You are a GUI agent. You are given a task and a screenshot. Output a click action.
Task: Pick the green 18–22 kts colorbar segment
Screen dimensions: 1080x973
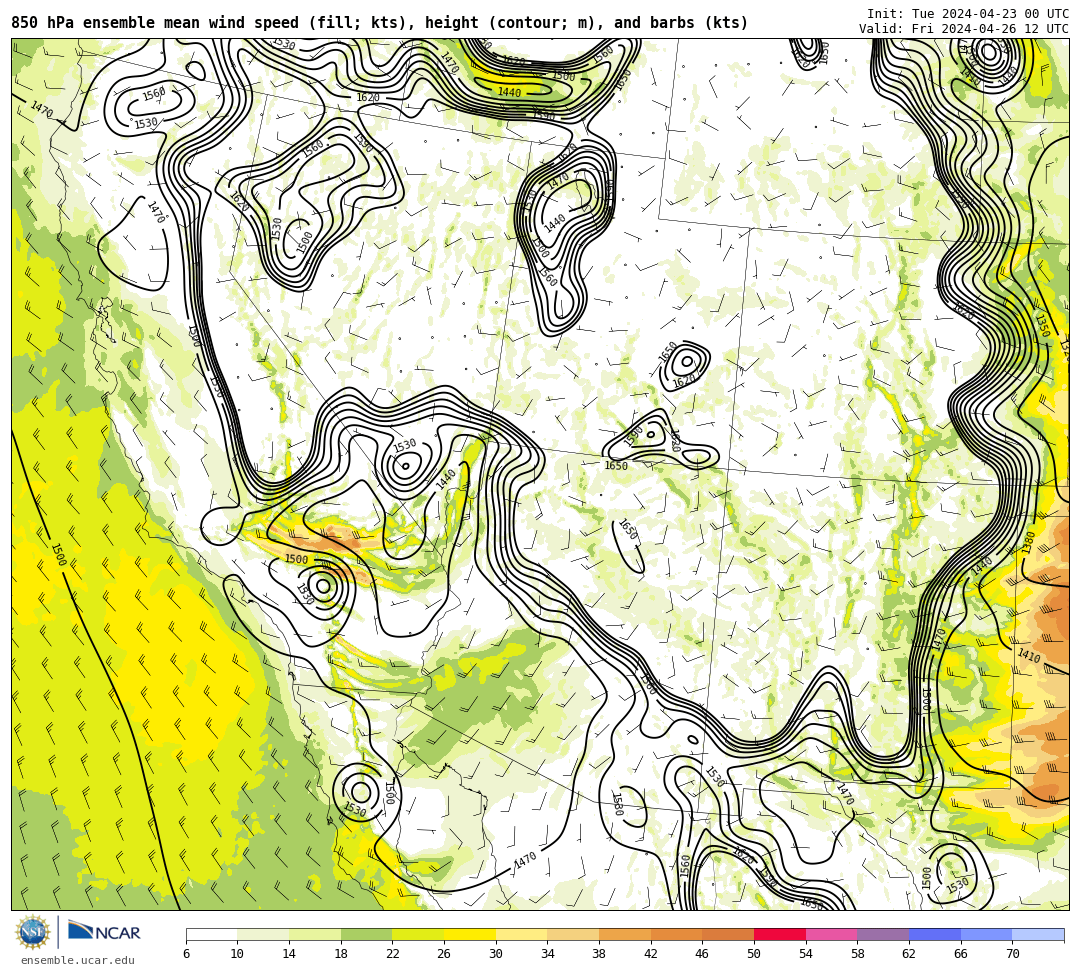(x=366, y=934)
